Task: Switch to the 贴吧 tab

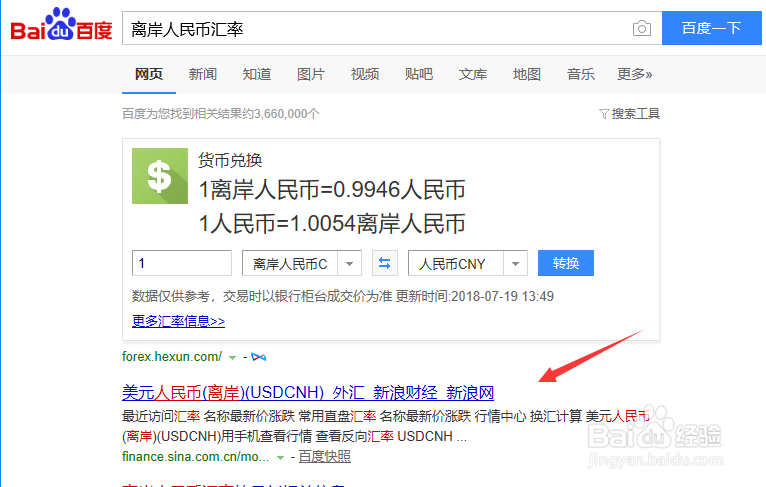Action: tap(419, 74)
